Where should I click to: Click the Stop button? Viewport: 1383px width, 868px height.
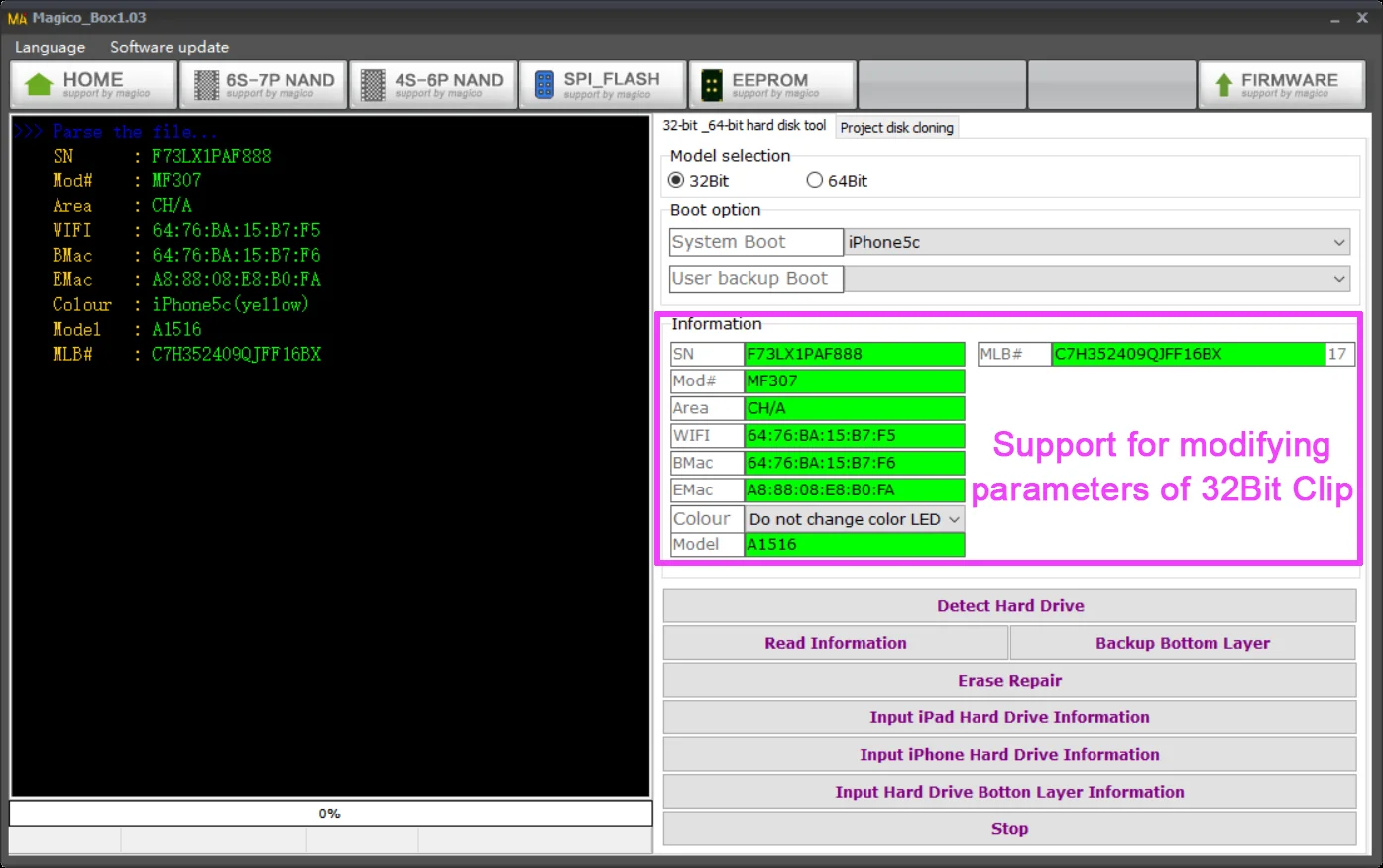click(1009, 829)
